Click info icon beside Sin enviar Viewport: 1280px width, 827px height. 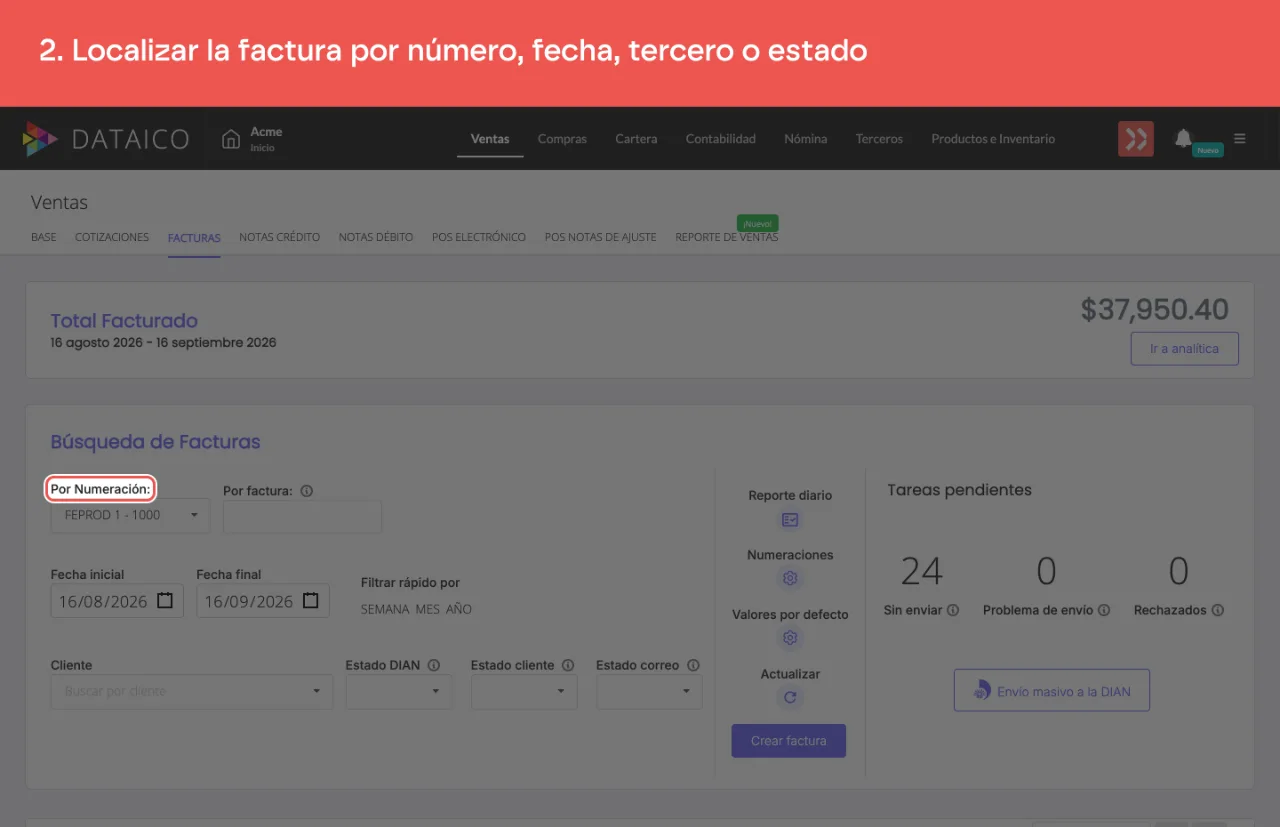tap(953, 610)
